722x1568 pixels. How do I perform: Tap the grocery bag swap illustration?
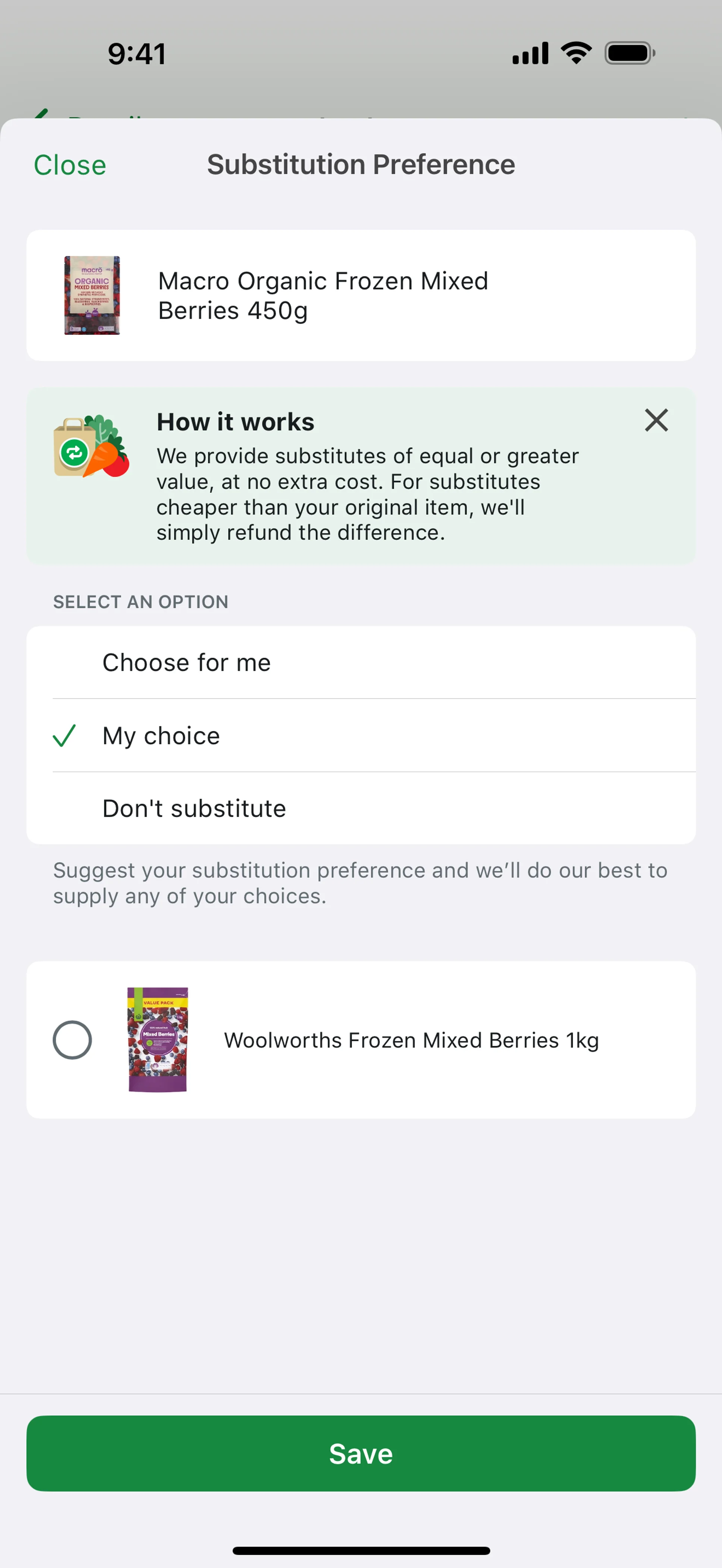click(91, 447)
